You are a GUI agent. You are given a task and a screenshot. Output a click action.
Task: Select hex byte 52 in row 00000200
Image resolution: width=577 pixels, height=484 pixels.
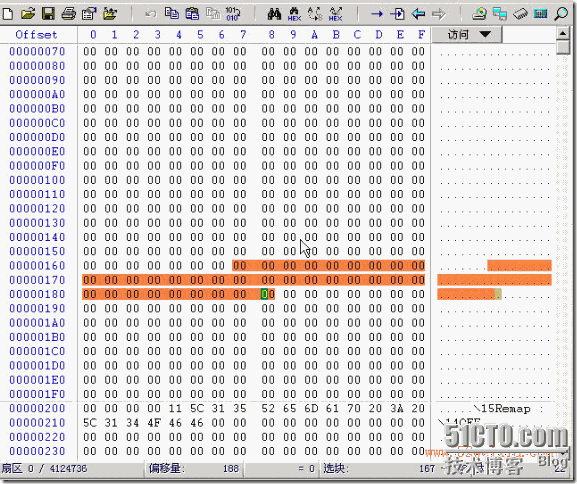[268, 408]
